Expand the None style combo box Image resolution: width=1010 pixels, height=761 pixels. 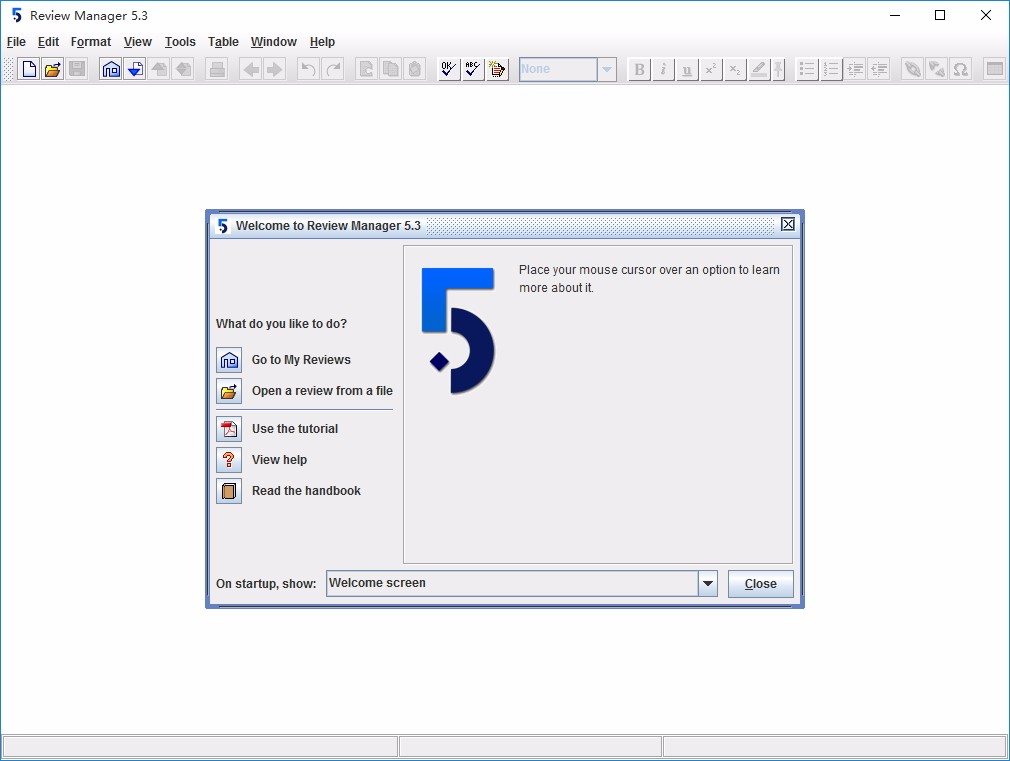point(608,69)
